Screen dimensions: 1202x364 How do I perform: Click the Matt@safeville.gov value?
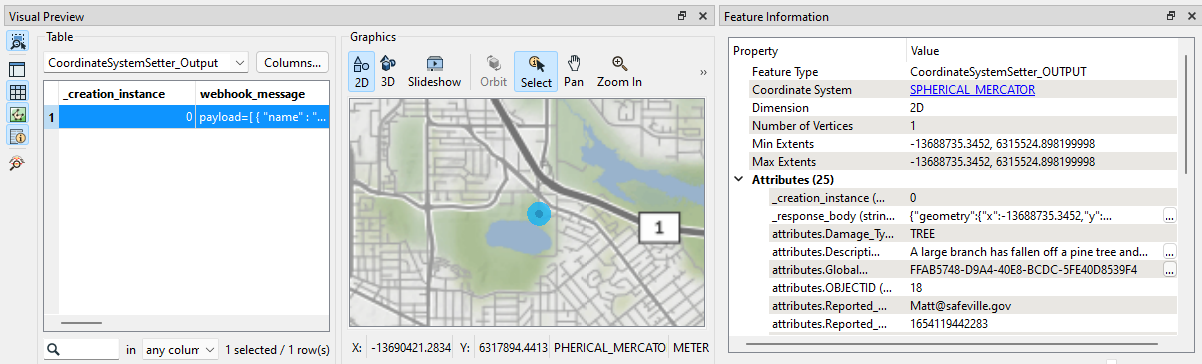click(962, 306)
